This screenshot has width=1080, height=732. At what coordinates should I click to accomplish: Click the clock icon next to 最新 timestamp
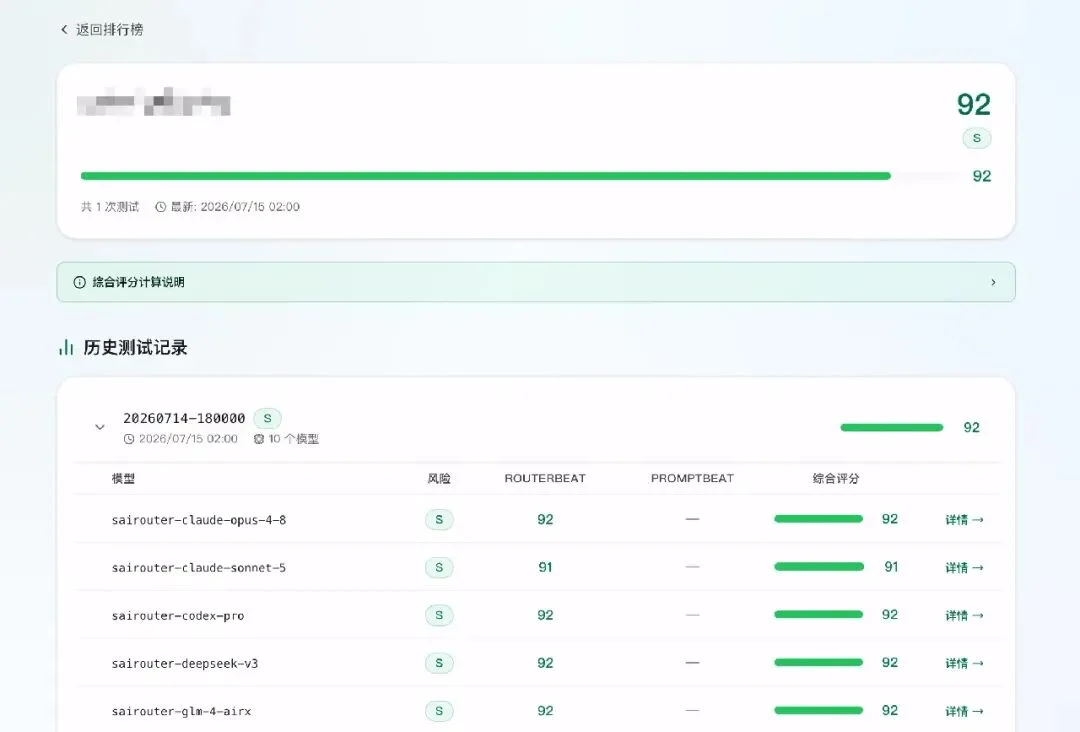tap(160, 207)
